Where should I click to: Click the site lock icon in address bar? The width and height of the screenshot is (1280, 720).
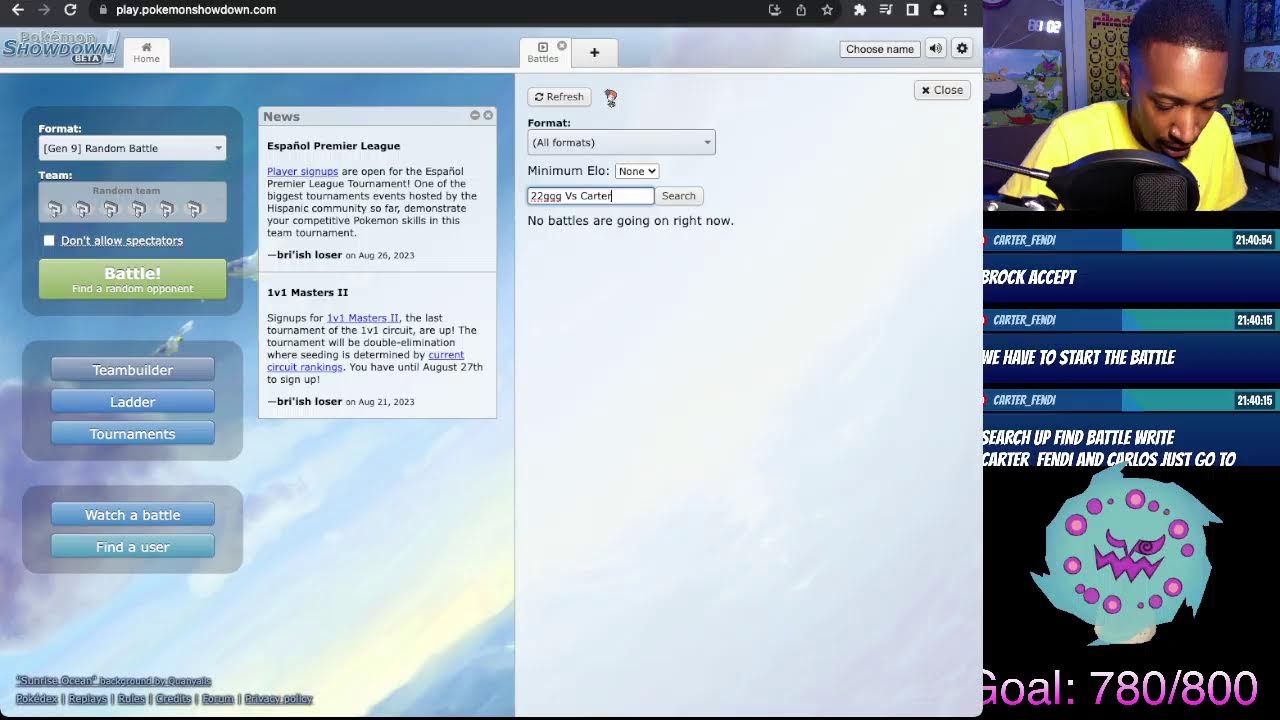102,10
